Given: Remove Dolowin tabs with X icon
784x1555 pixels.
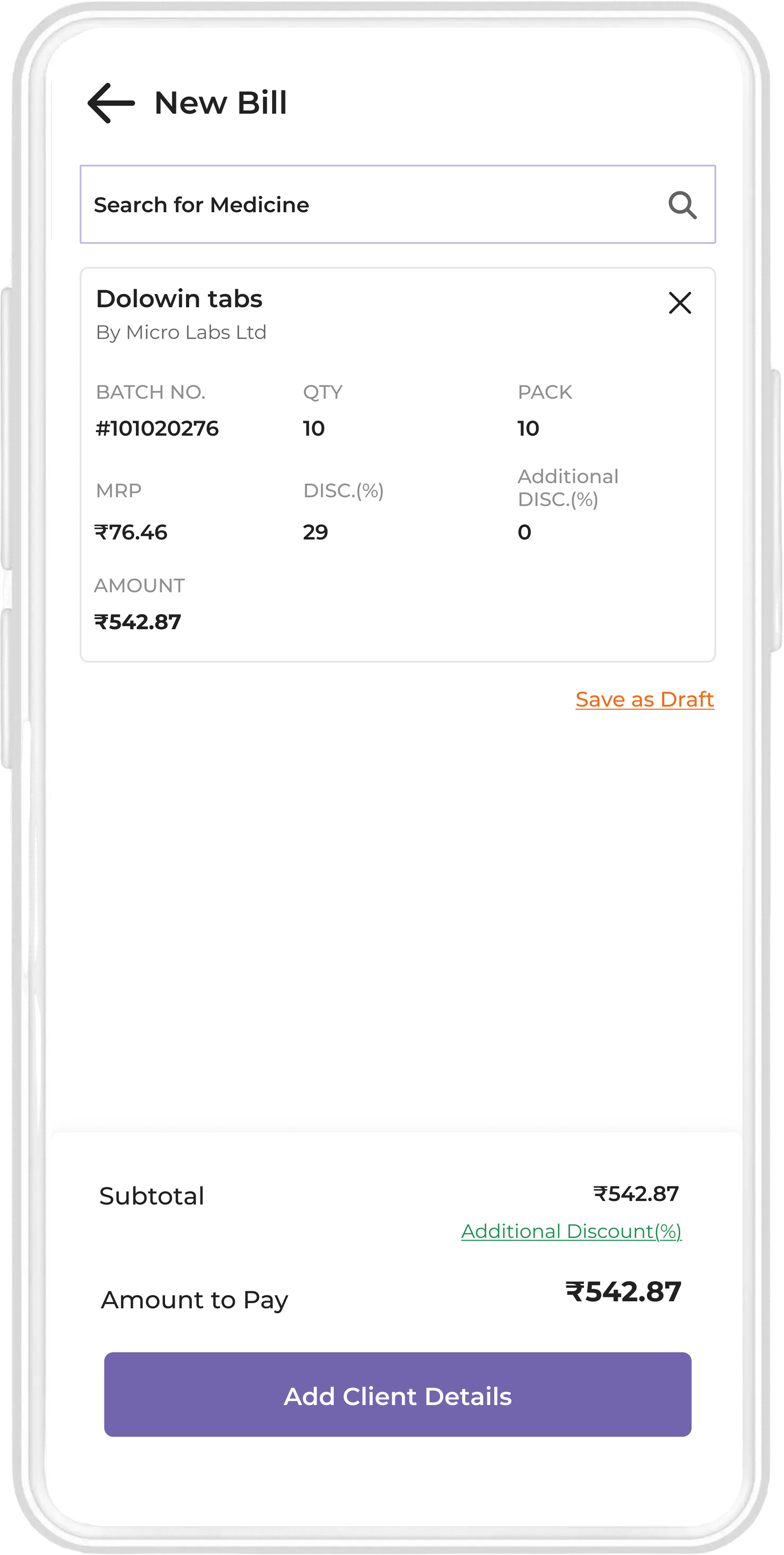Looking at the screenshot, I should click(680, 303).
